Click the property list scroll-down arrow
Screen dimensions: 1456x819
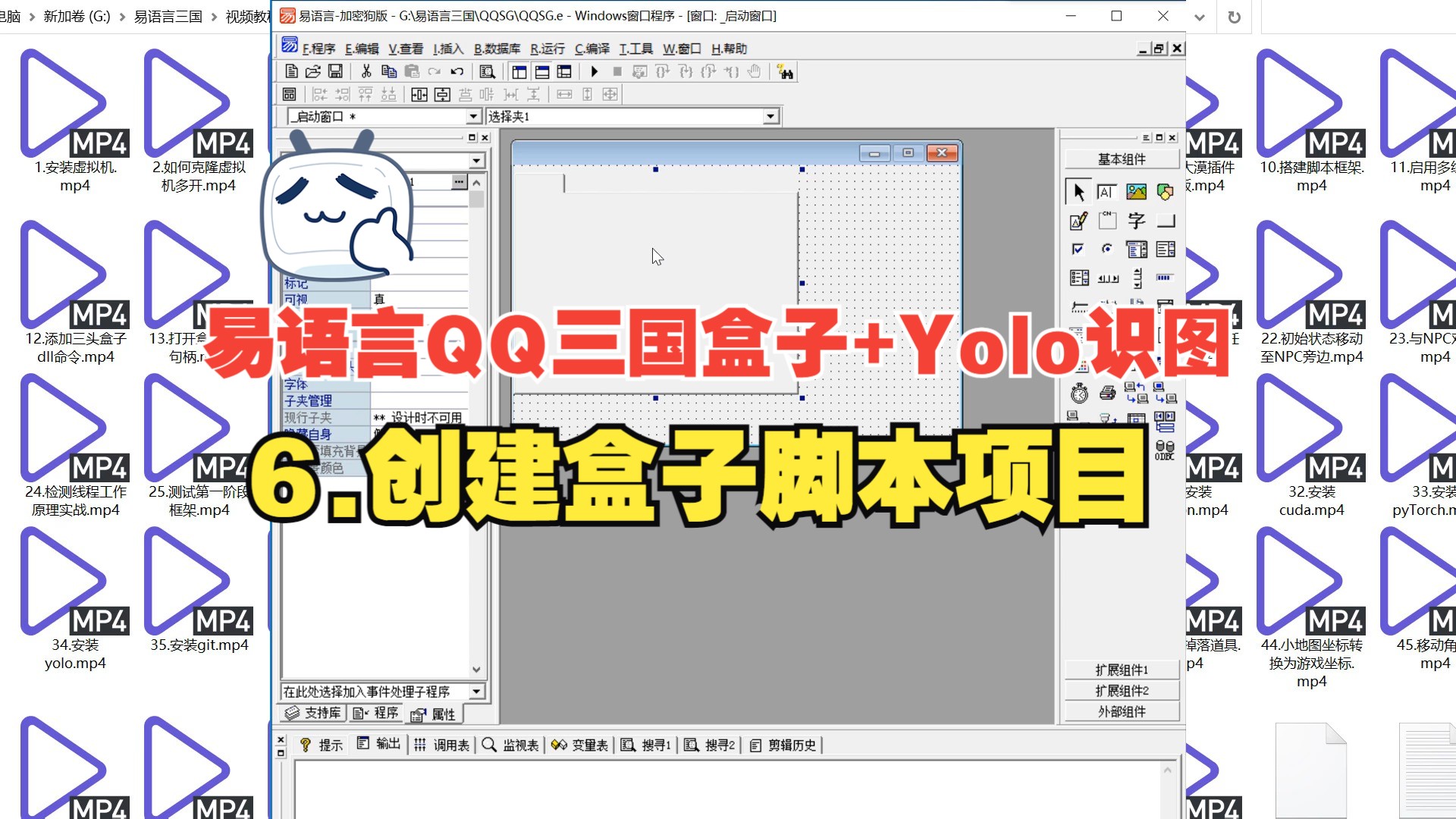coord(476,669)
